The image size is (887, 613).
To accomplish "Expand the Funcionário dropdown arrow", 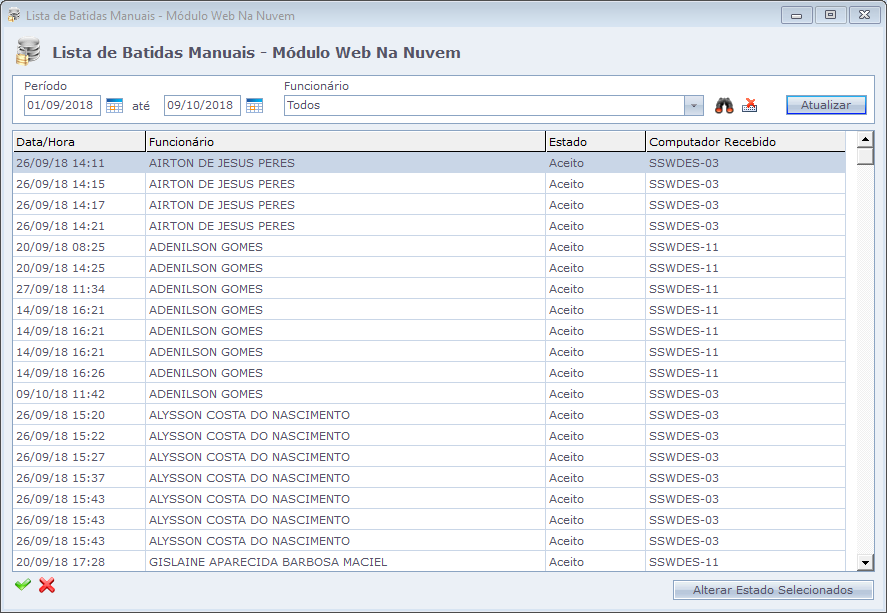I will point(694,105).
